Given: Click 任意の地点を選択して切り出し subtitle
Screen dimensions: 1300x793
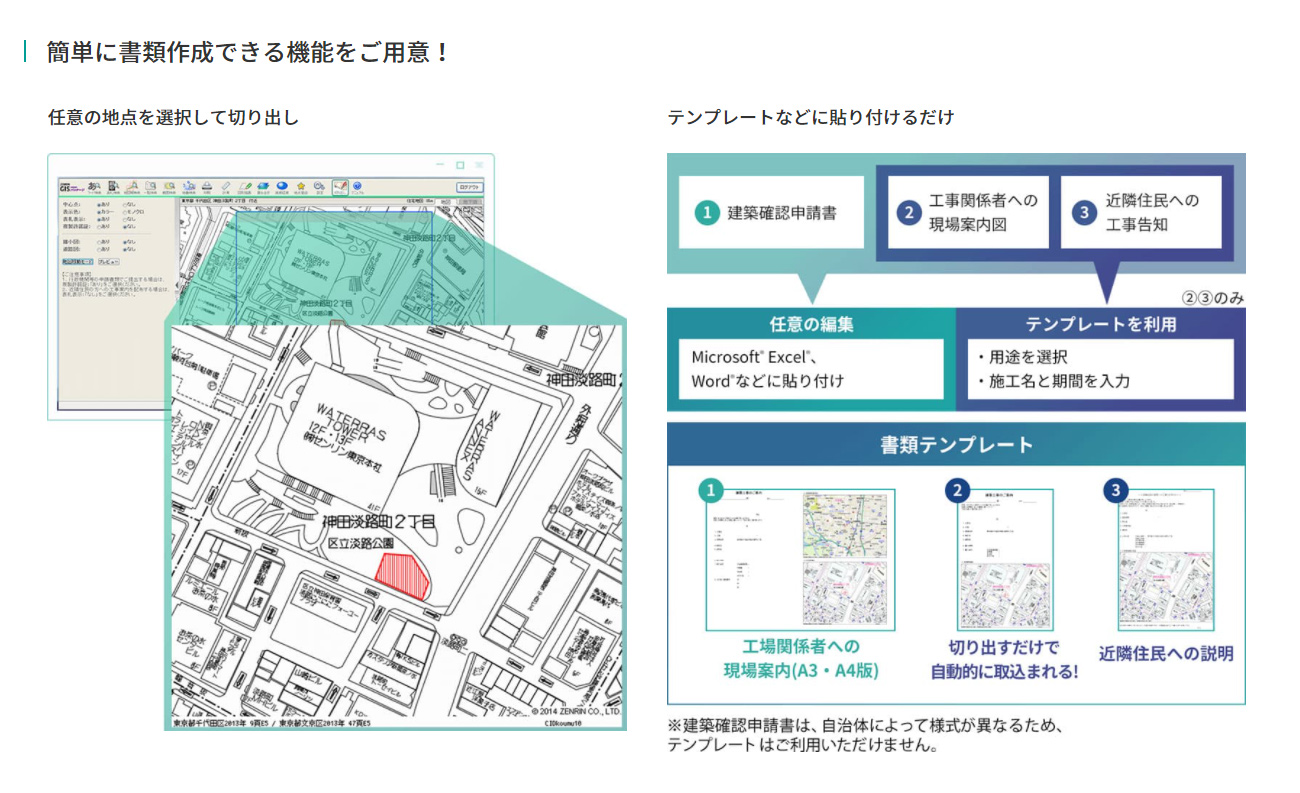Looking at the screenshot, I should pyautogui.click(x=173, y=117).
